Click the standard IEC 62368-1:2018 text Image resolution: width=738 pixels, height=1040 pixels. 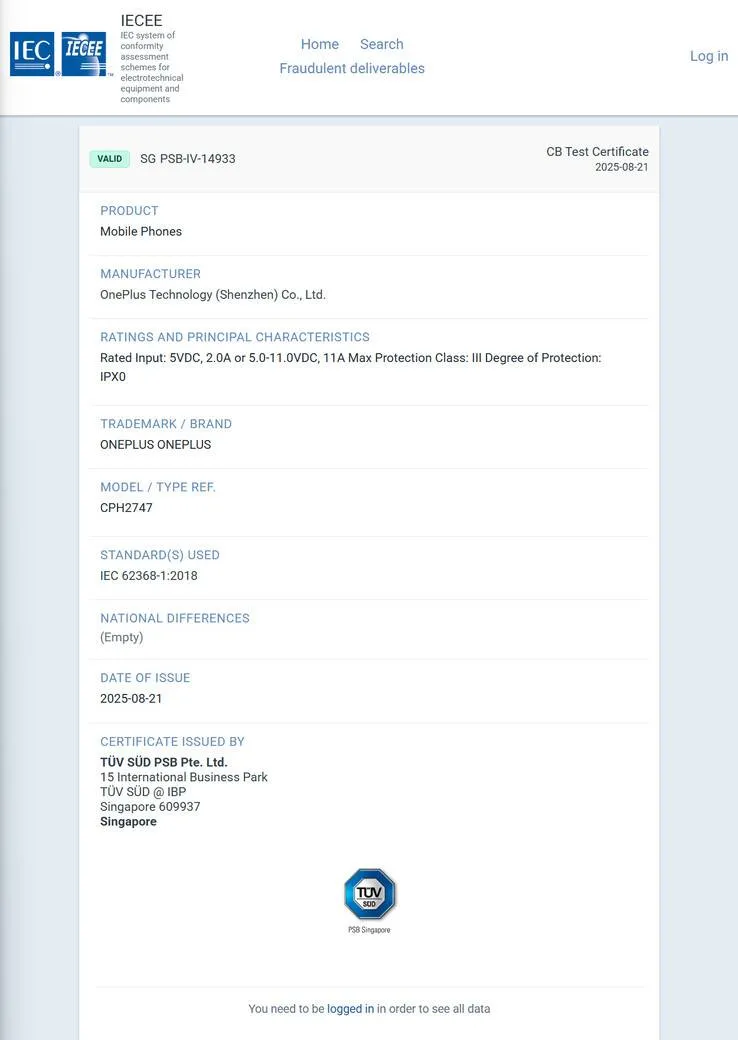pyautogui.click(x=149, y=576)
